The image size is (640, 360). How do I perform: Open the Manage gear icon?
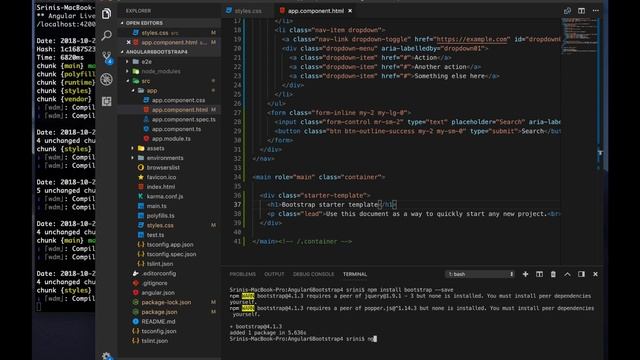point(107,356)
